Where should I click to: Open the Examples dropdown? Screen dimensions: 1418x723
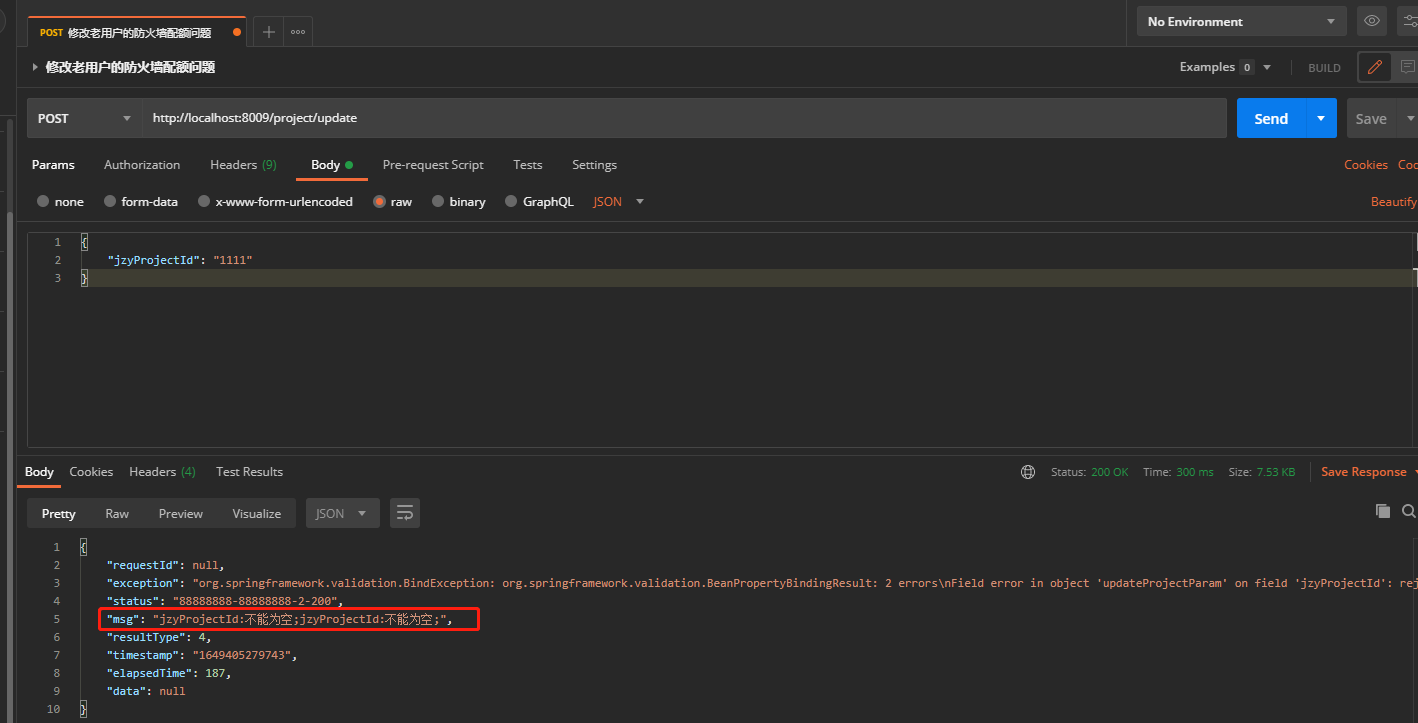coord(1226,67)
